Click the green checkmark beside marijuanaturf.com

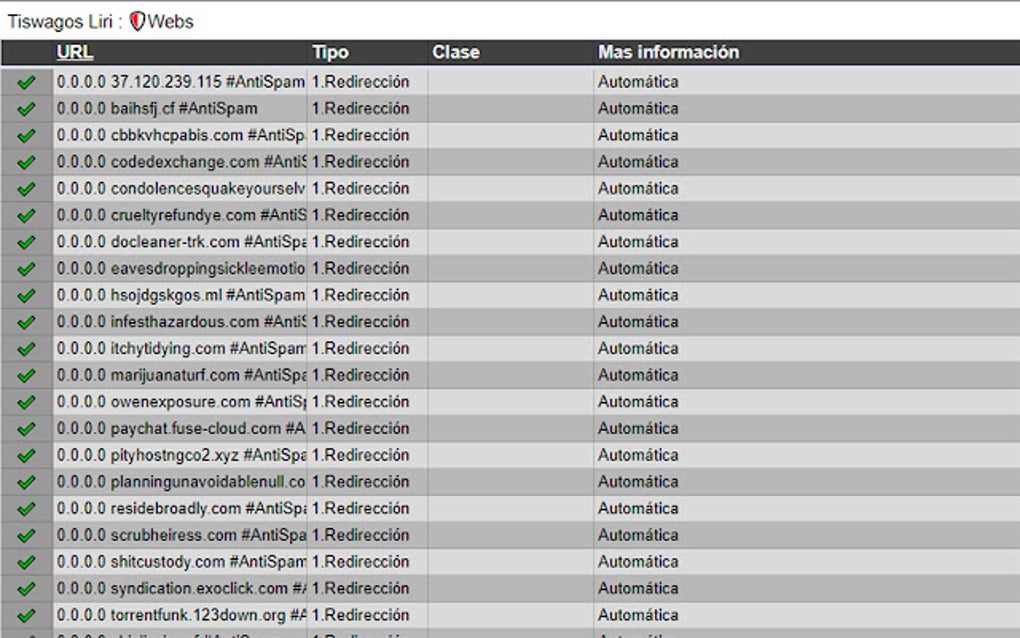click(x=27, y=375)
